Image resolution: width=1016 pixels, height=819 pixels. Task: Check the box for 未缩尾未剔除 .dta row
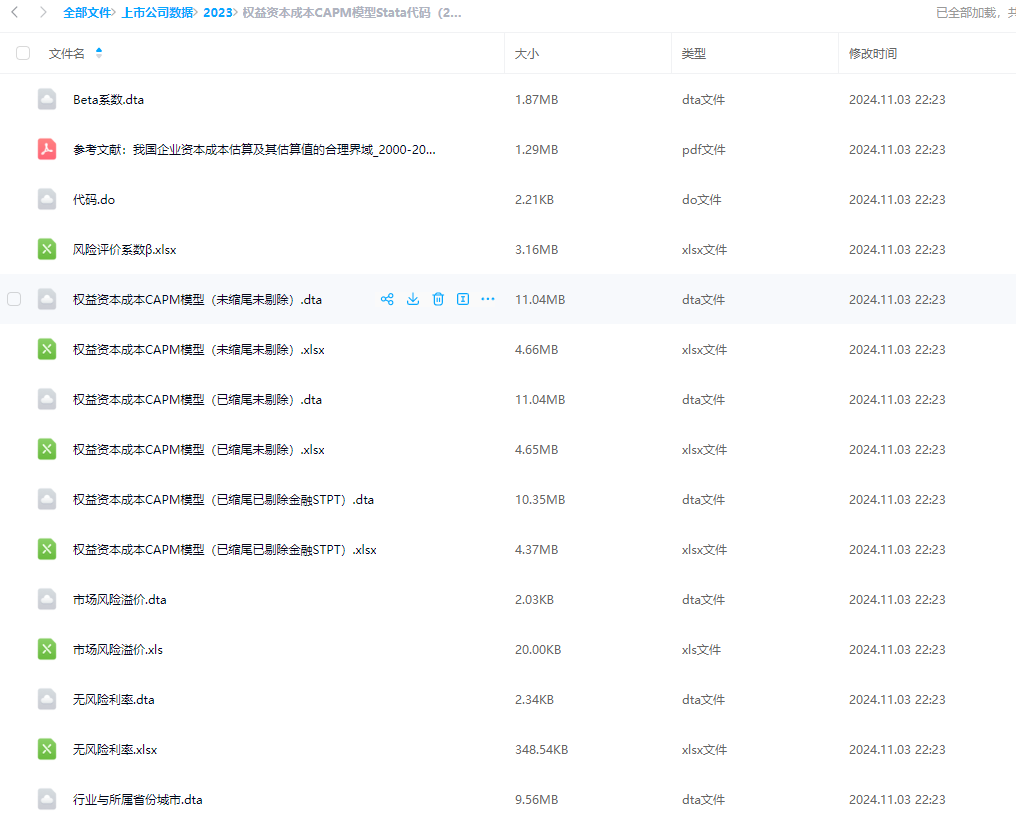14,299
